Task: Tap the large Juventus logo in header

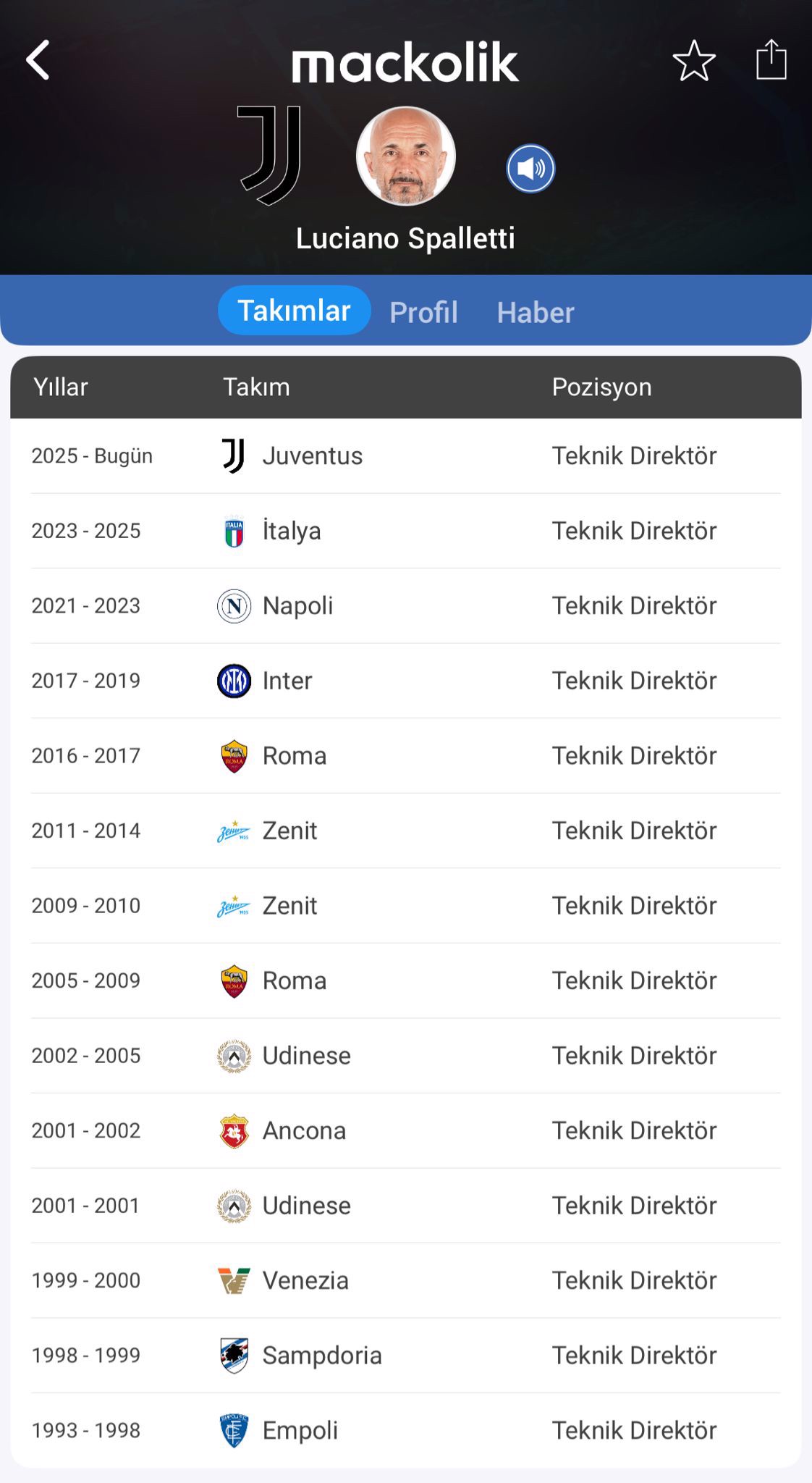Action: pos(270,155)
